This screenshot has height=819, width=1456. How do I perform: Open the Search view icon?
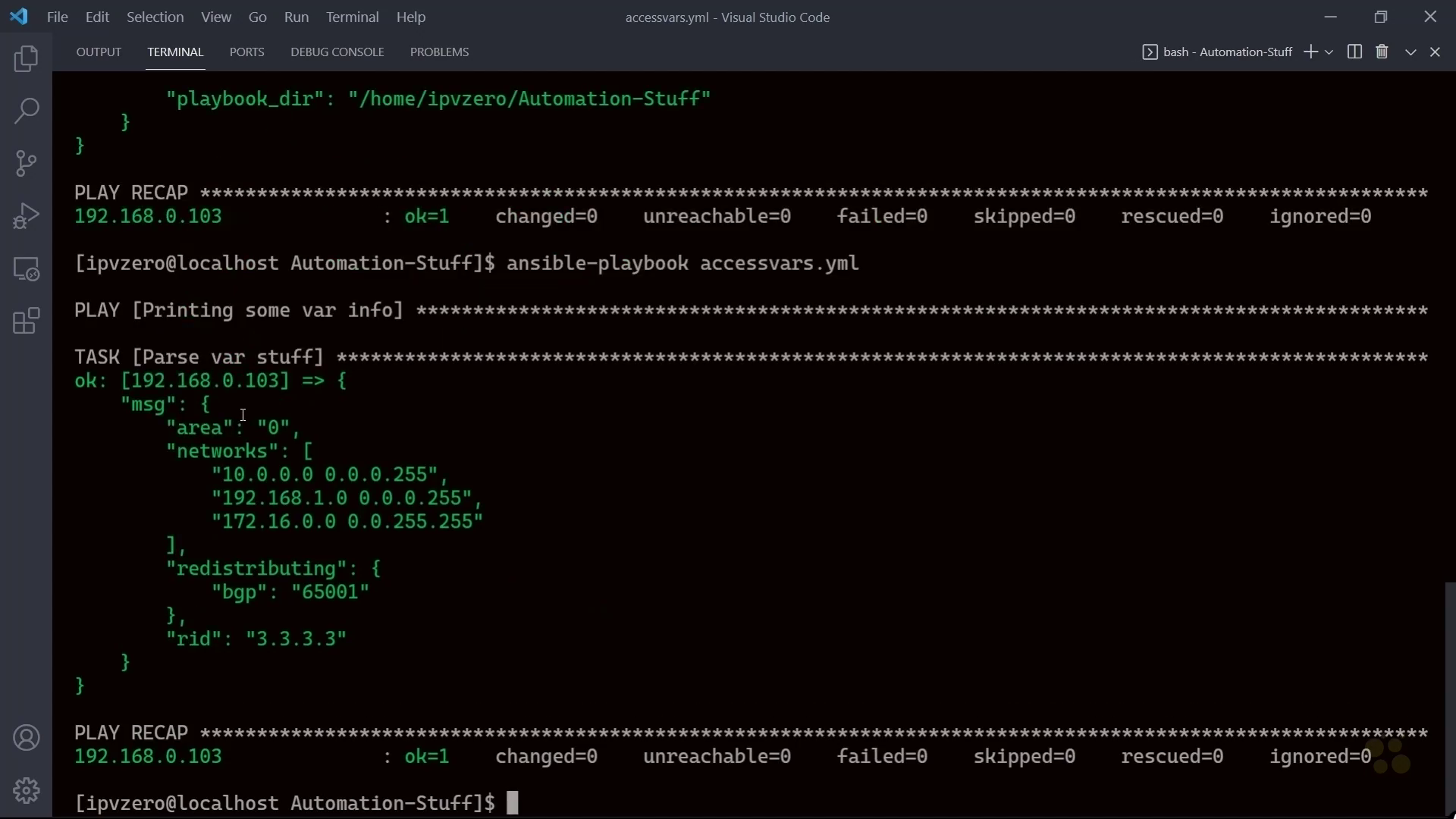[27, 111]
